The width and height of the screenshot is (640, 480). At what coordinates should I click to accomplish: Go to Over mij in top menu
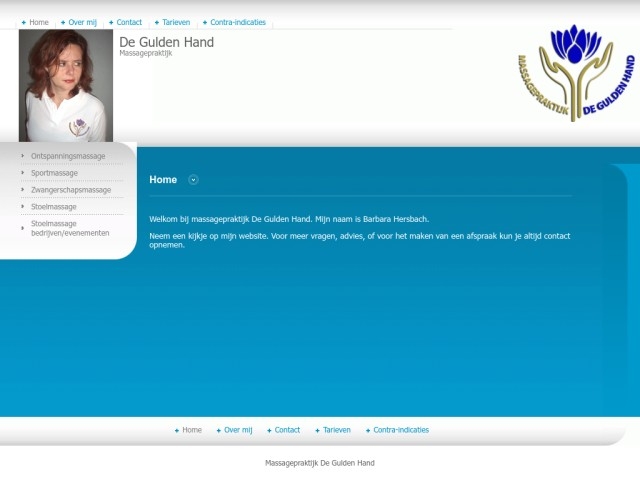pos(82,22)
